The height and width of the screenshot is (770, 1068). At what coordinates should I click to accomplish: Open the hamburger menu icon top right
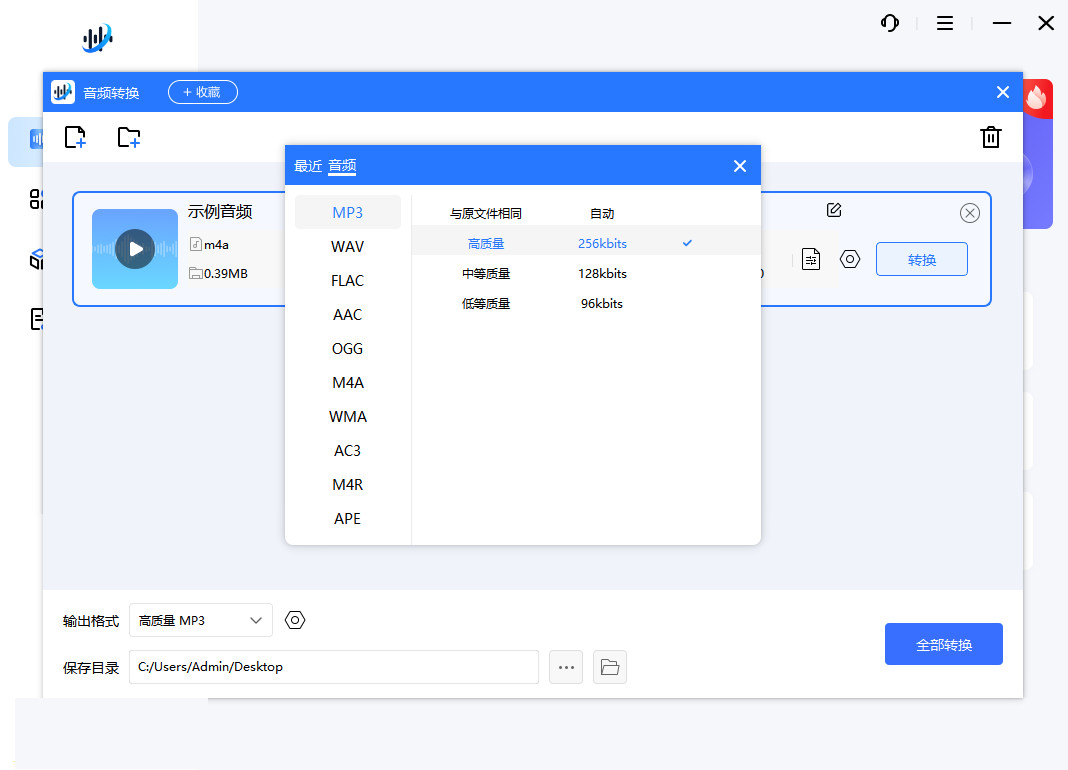(x=944, y=23)
